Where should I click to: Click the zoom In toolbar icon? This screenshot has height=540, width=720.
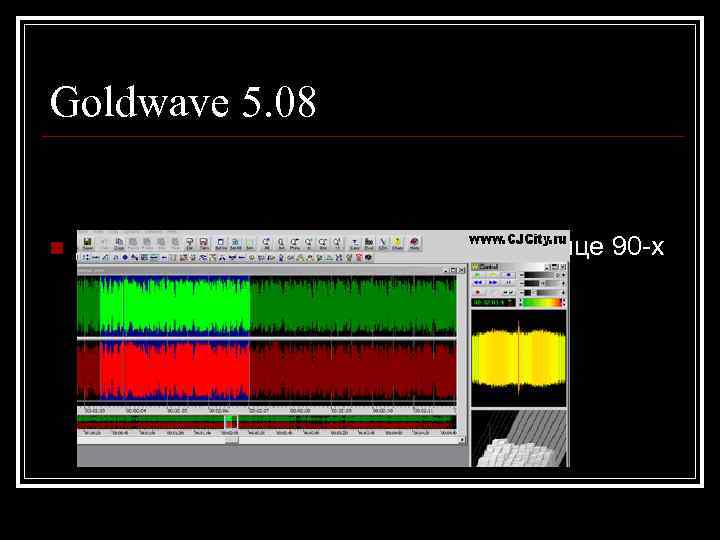[309, 243]
